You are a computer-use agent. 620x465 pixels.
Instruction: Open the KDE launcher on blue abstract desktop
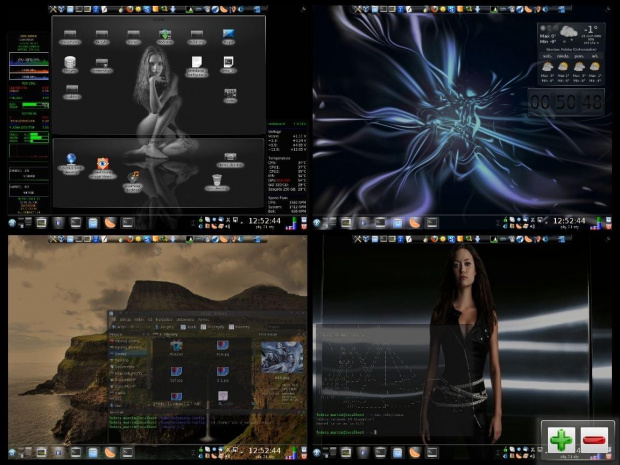pos(317,223)
